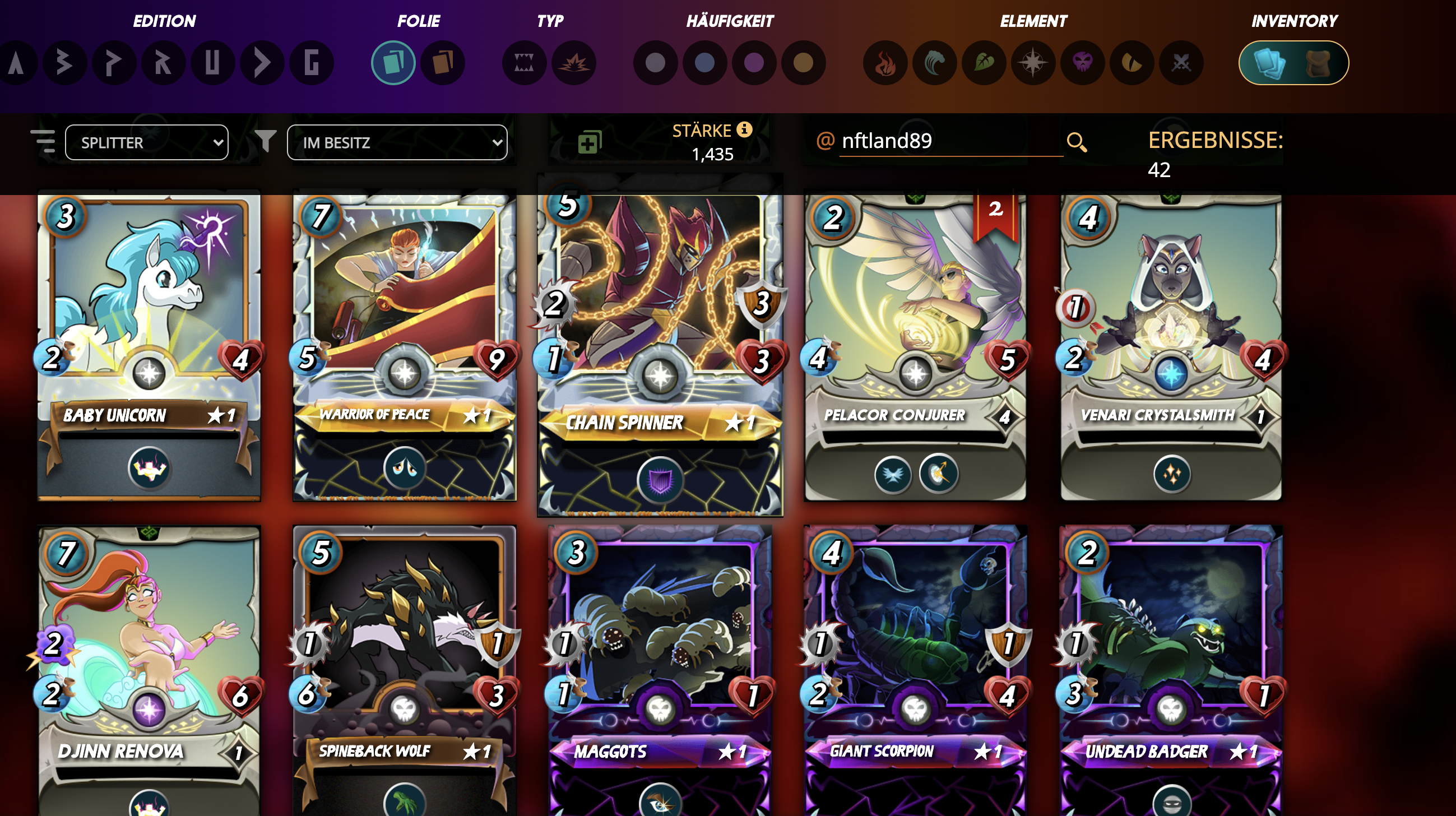Open the sort order list icon
The image size is (1456, 816).
43,141
